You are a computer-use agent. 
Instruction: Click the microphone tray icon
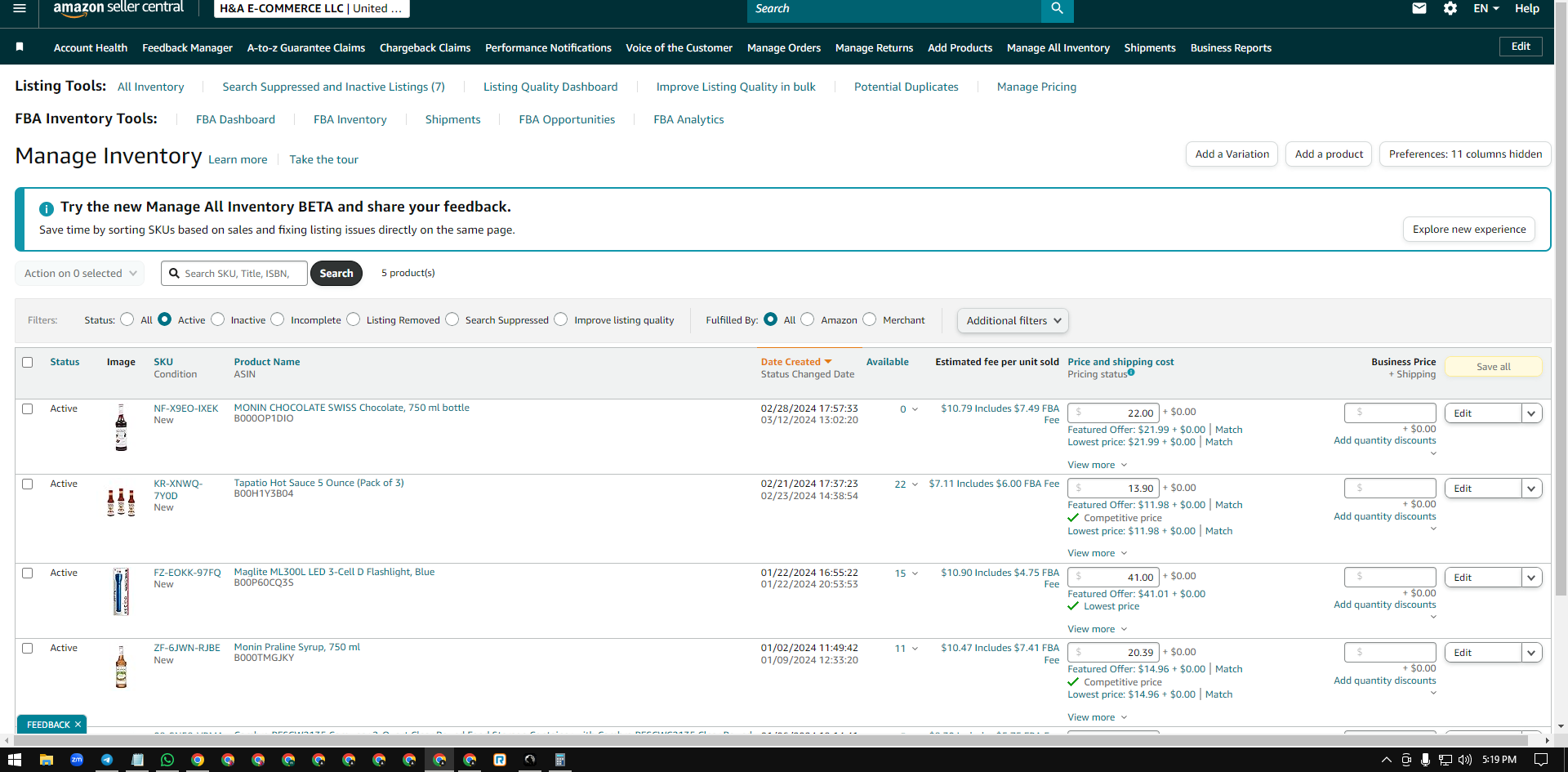1425,760
